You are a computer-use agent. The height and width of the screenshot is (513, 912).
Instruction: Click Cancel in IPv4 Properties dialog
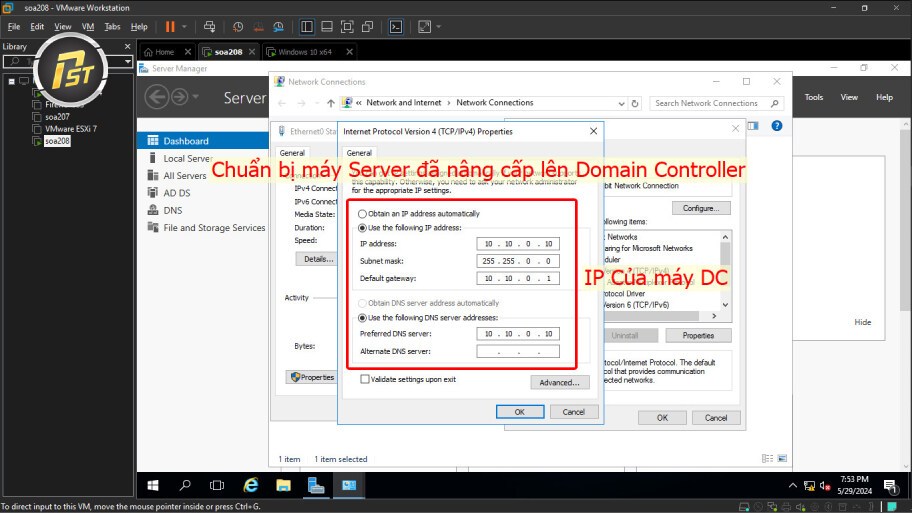573,412
